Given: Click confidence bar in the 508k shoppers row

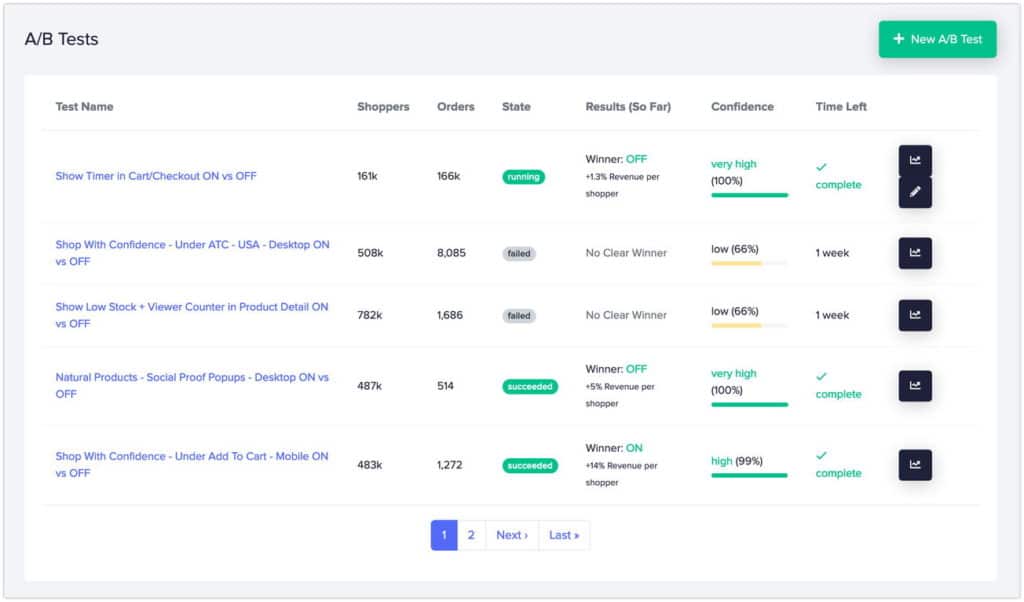Looking at the screenshot, I should click(750, 263).
